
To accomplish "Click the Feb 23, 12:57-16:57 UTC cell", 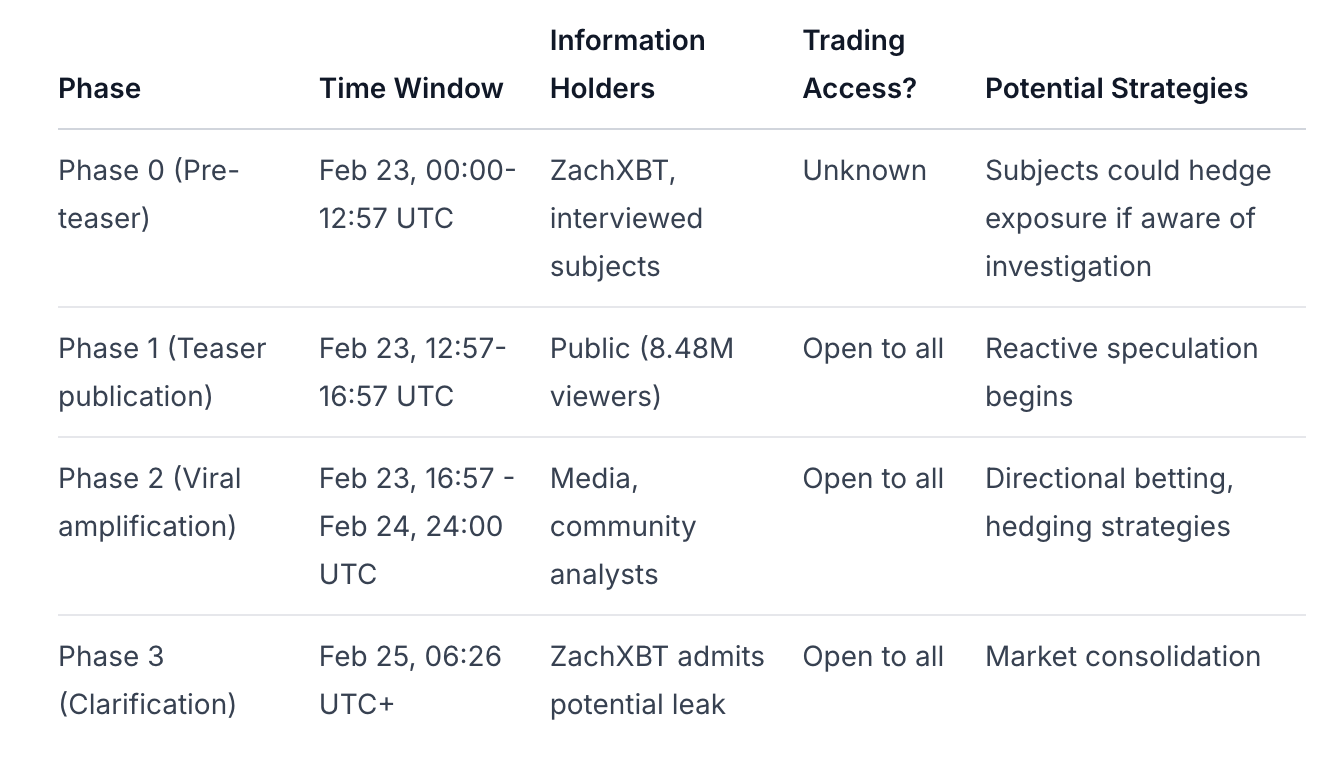I will tap(412, 372).
